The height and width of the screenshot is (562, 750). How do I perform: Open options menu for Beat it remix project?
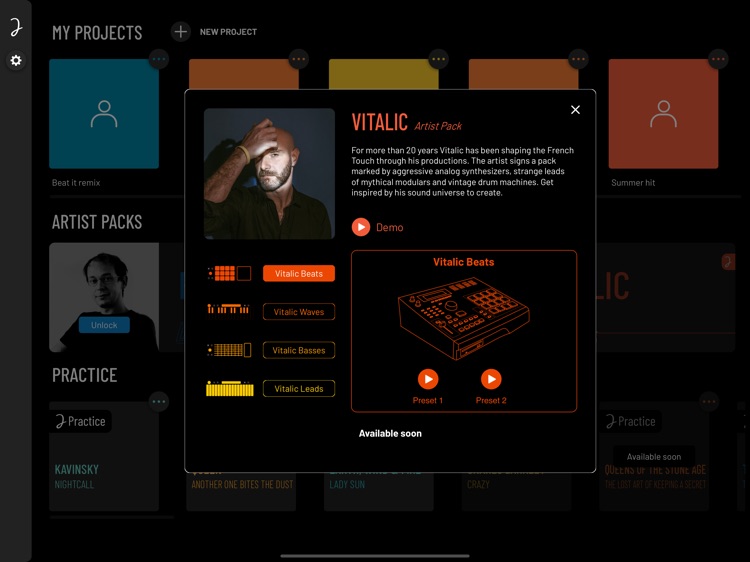[159, 59]
